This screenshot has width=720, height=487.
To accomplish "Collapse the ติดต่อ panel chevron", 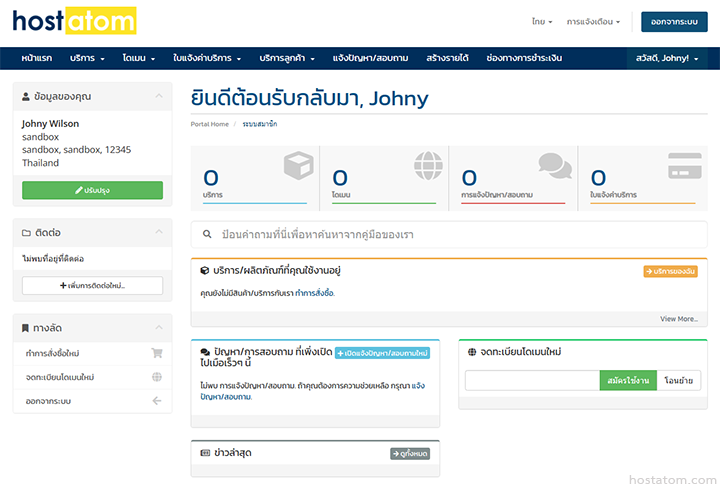I will point(158,233).
